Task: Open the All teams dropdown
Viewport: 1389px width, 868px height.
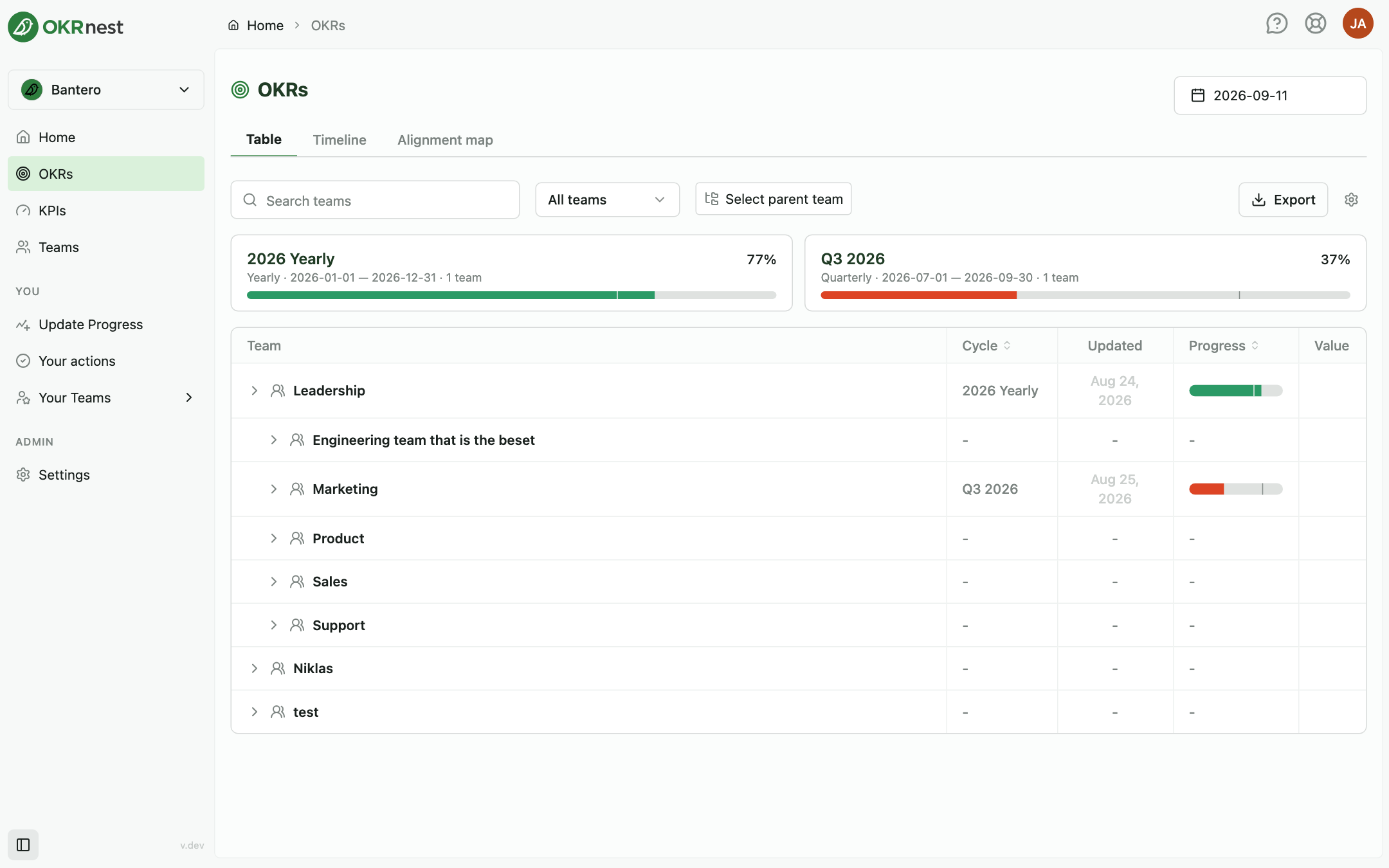Action: (x=607, y=200)
